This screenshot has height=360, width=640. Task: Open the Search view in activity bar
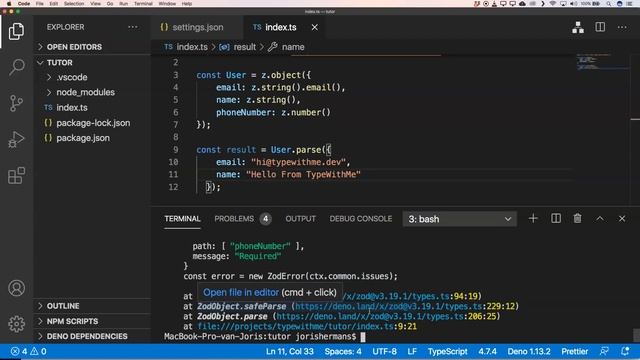[x=16, y=67]
